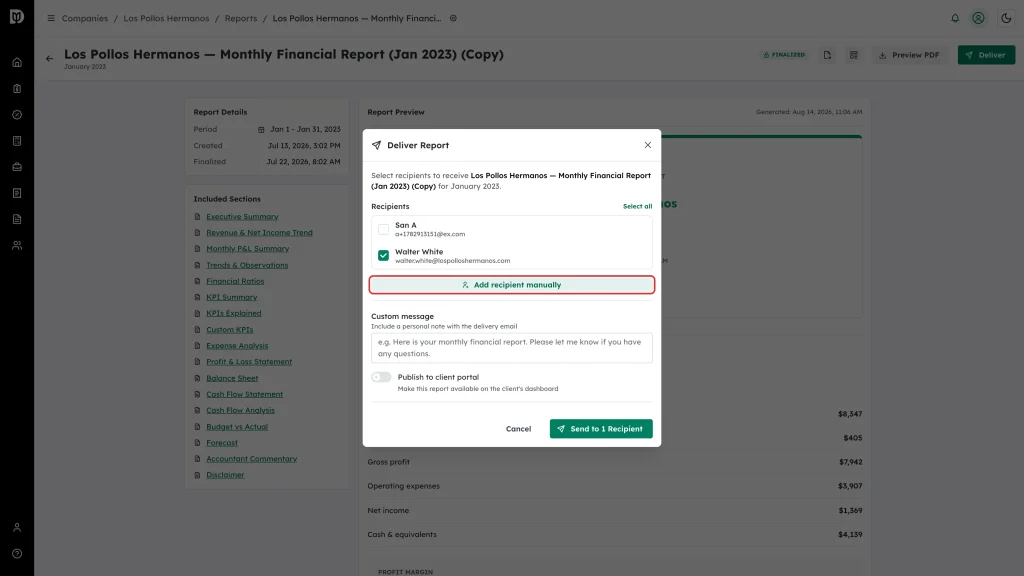Open notifications bell icon
The width and height of the screenshot is (1024, 576).
click(x=955, y=18)
